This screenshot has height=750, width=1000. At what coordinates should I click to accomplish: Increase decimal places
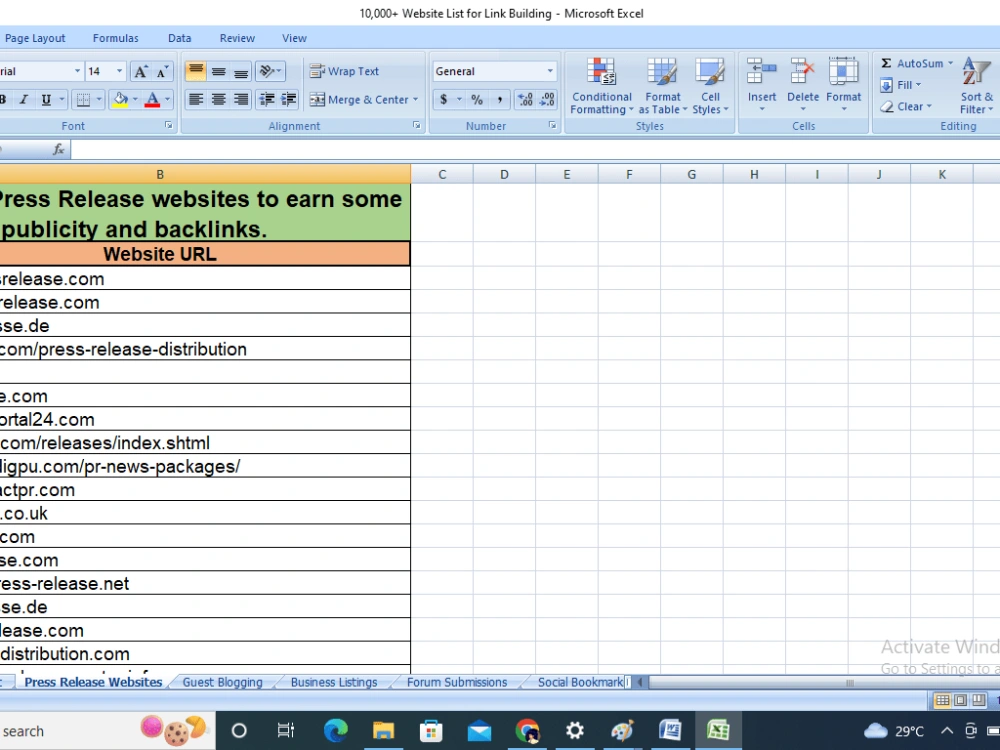coord(526,99)
